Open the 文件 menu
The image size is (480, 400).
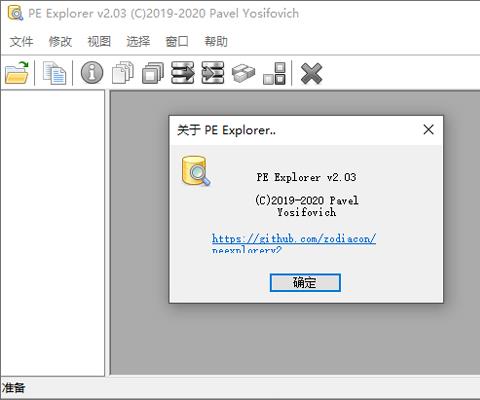pyautogui.click(x=21, y=42)
